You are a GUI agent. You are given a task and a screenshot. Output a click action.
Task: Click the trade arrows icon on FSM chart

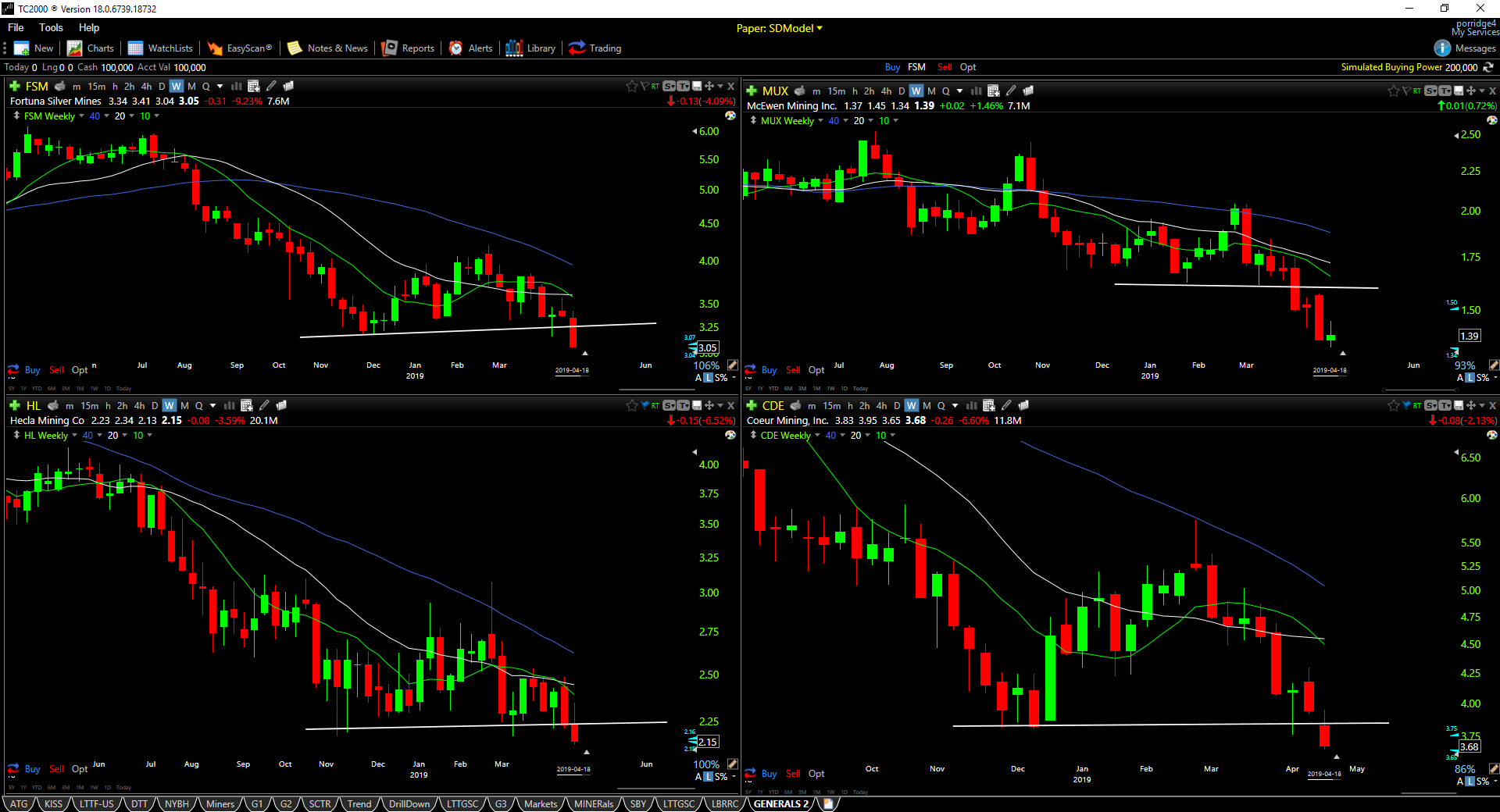(x=12, y=370)
